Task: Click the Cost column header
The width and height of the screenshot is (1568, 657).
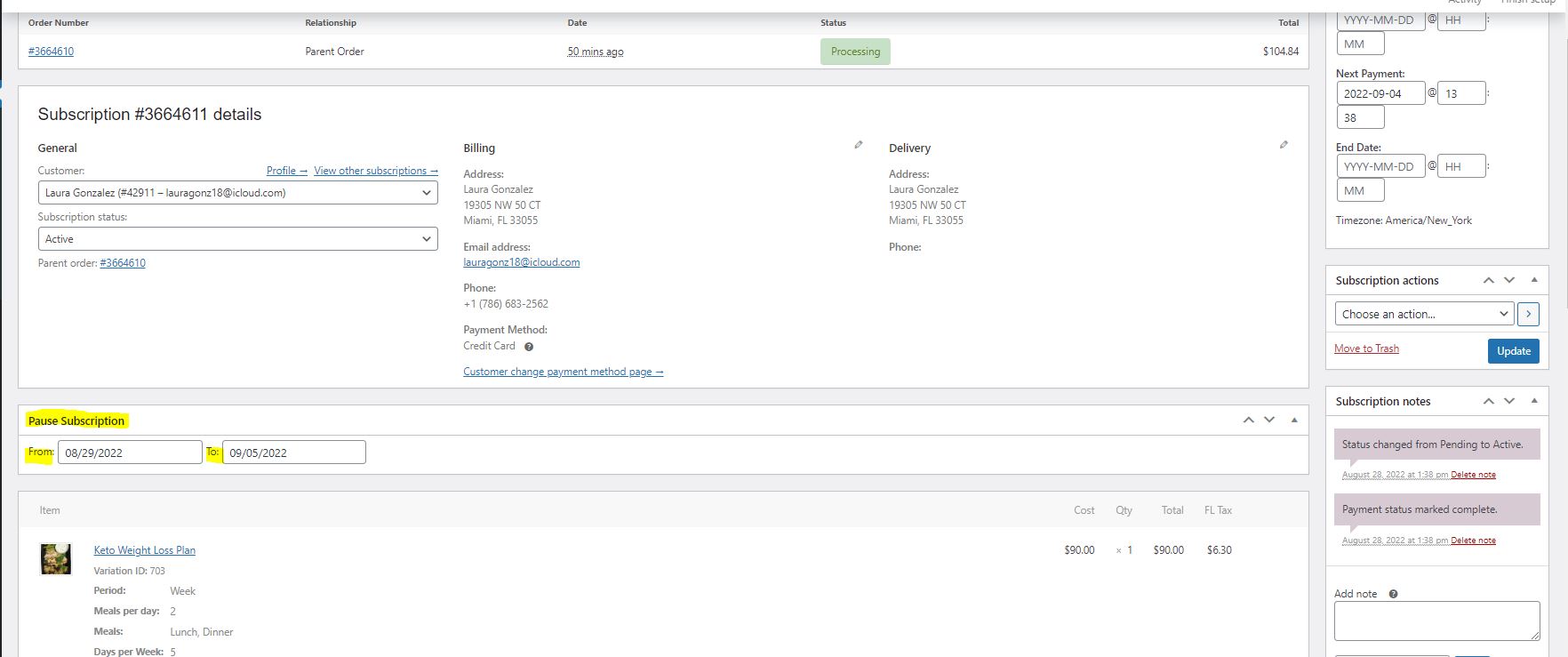Action: tap(1084, 510)
